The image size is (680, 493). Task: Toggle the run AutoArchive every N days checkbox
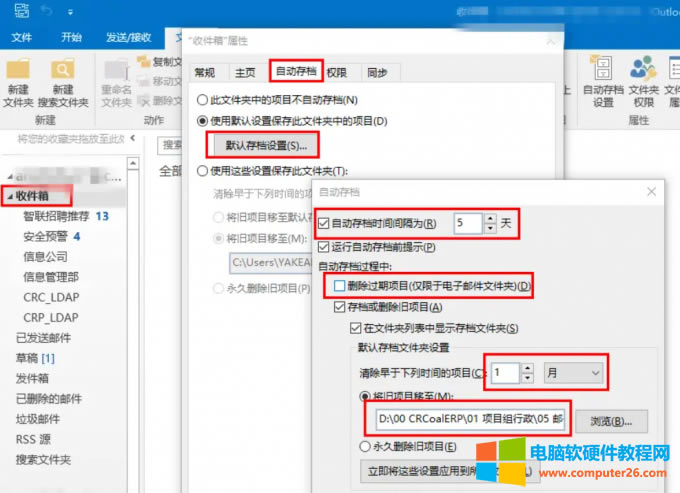[323, 223]
